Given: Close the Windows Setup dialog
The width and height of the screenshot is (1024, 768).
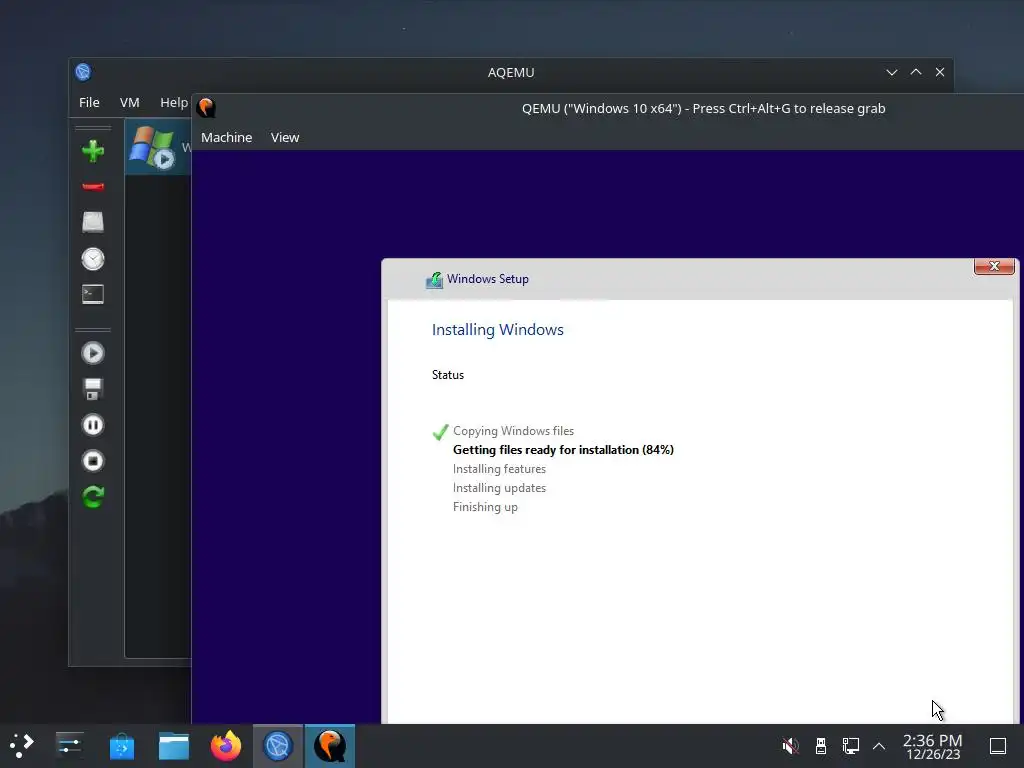Looking at the screenshot, I should [994, 266].
